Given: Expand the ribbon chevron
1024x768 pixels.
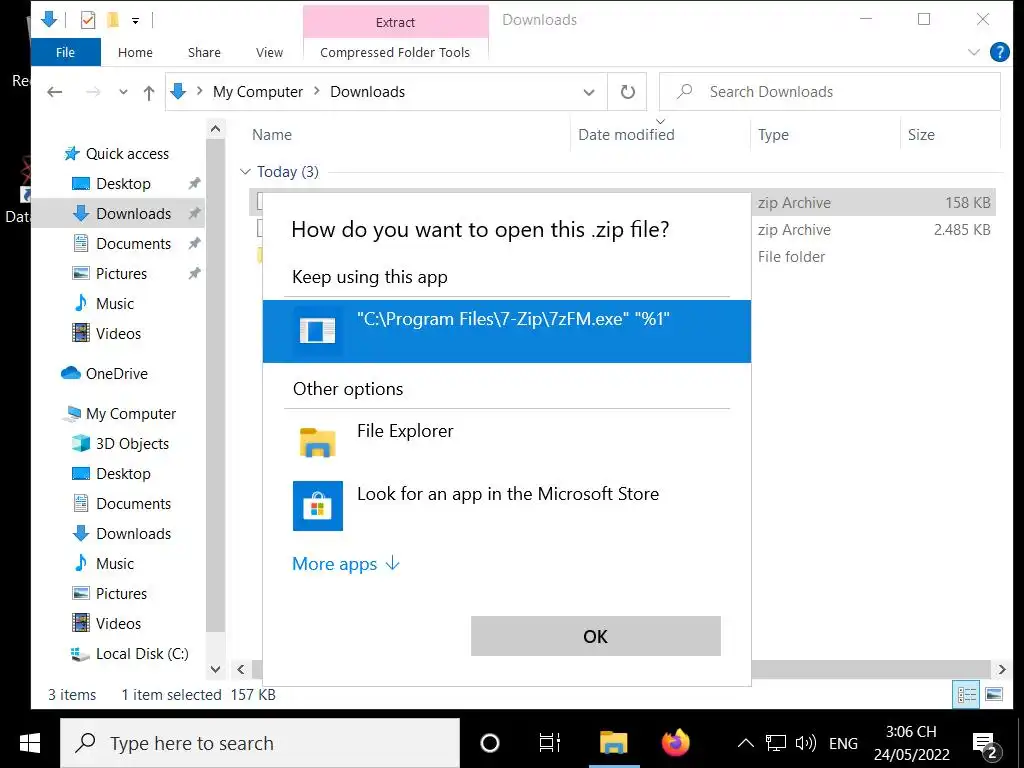Looking at the screenshot, I should (974, 52).
